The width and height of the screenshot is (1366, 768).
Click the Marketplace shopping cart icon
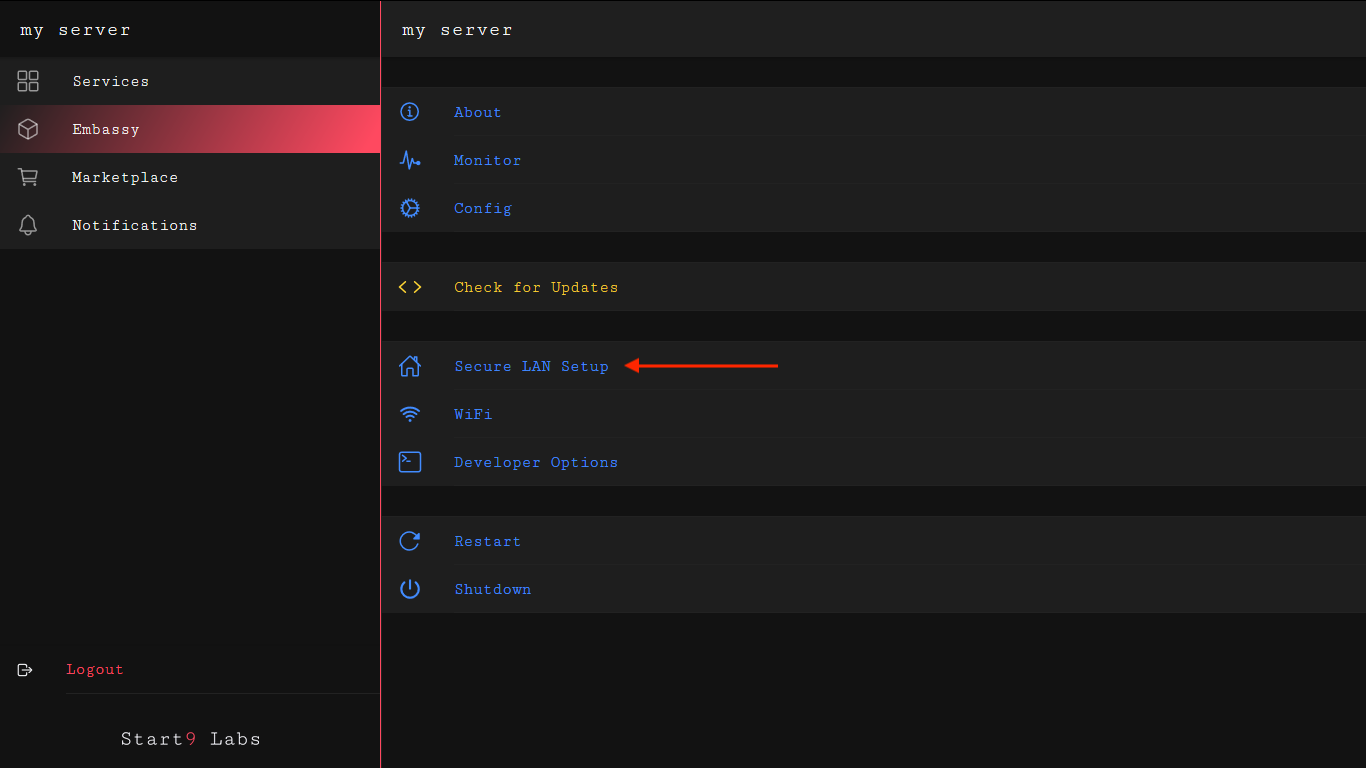tap(28, 177)
